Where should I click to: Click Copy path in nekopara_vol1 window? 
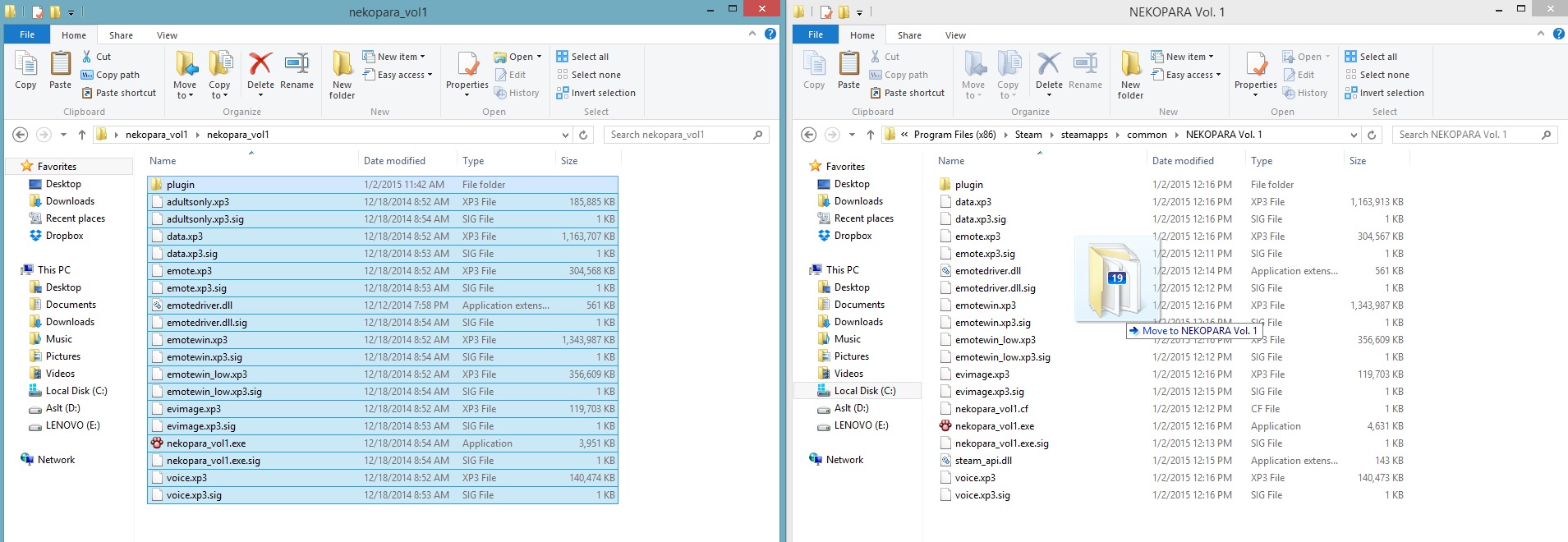[x=110, y=75]
